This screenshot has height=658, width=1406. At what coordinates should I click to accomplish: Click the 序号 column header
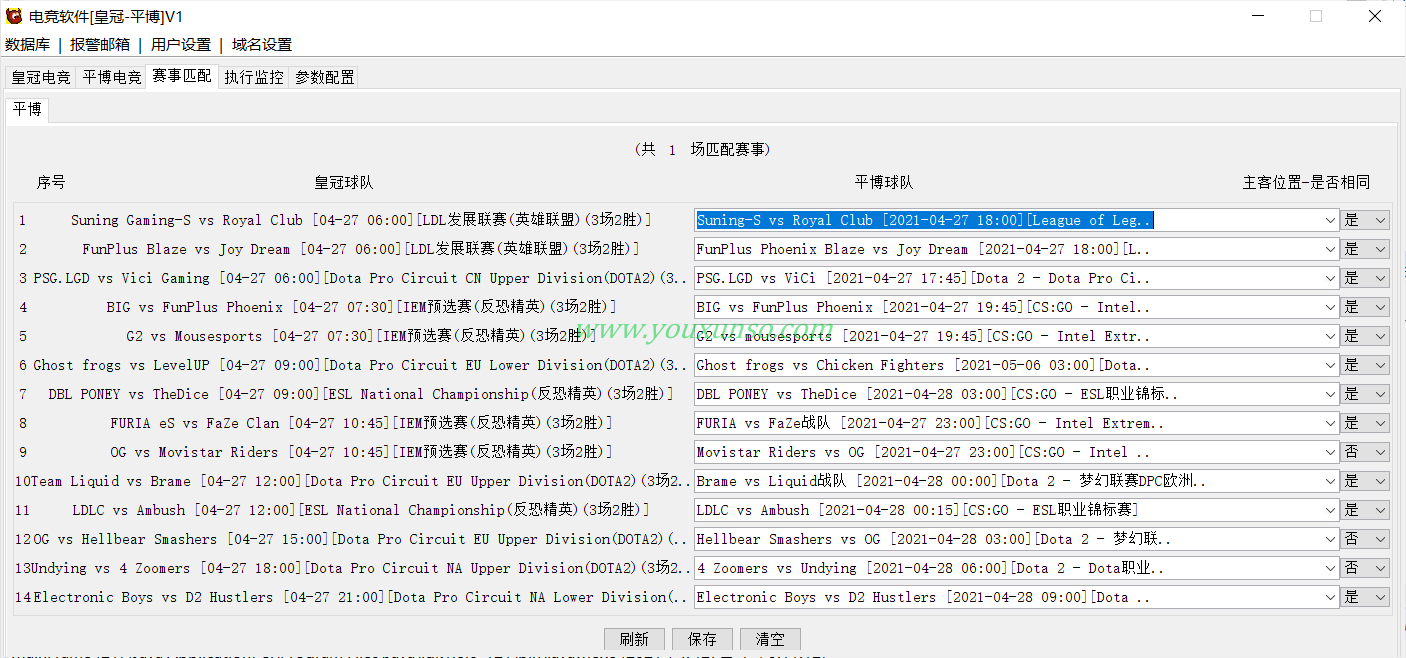coord(51,183)
